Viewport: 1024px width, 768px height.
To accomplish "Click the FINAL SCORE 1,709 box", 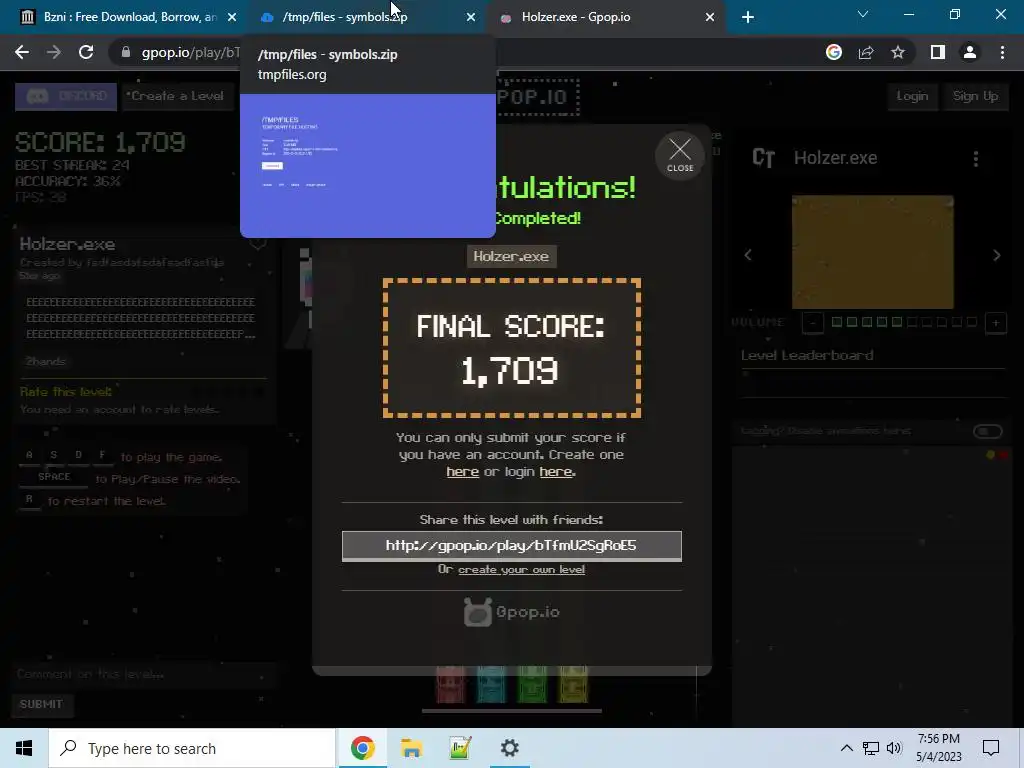I will [x=511, y=348].
